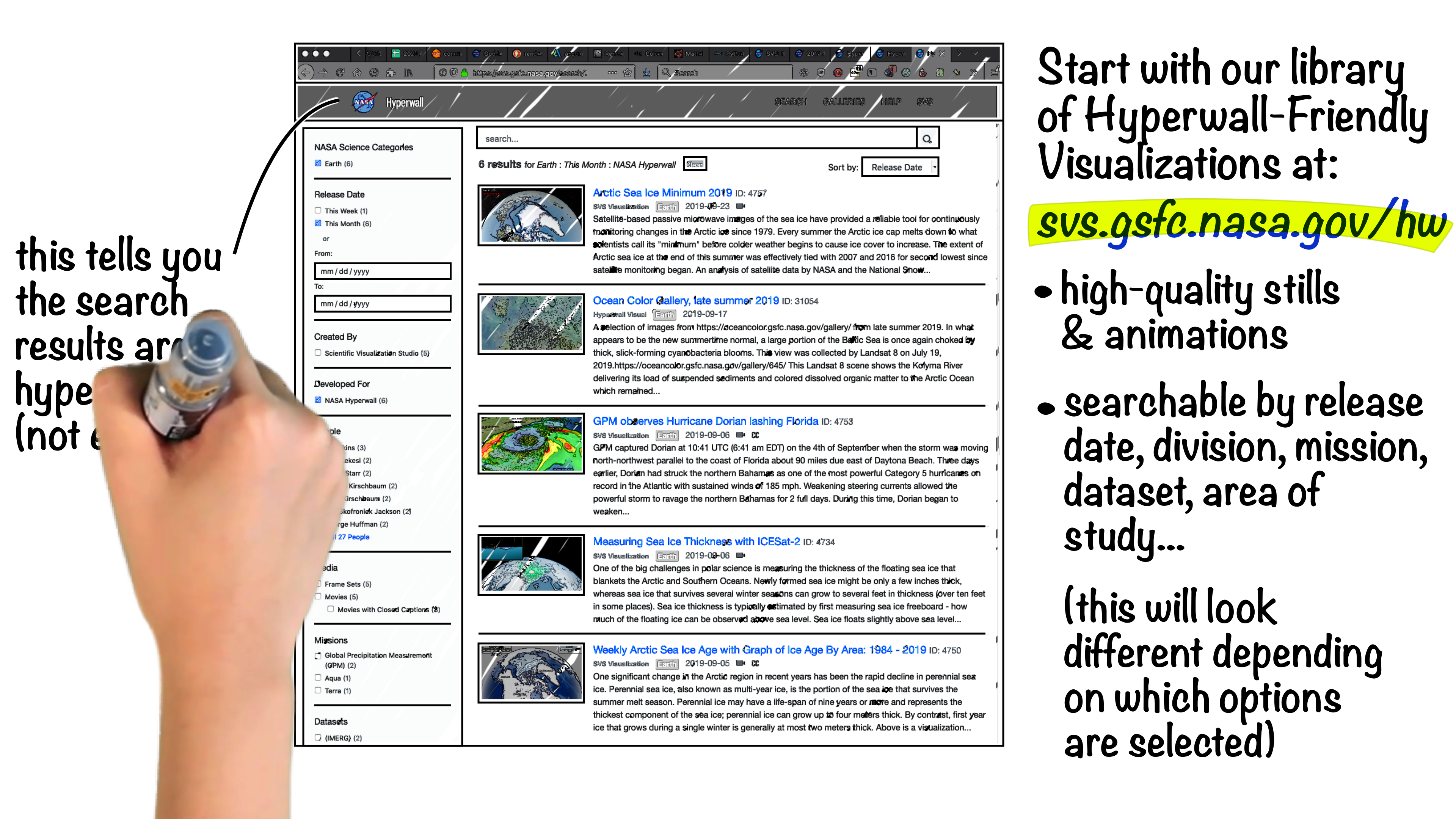Check the Aqua mission checkbox
Image resolution: width=1456 pixels, height=819 pixels.
tap(318, 678)
